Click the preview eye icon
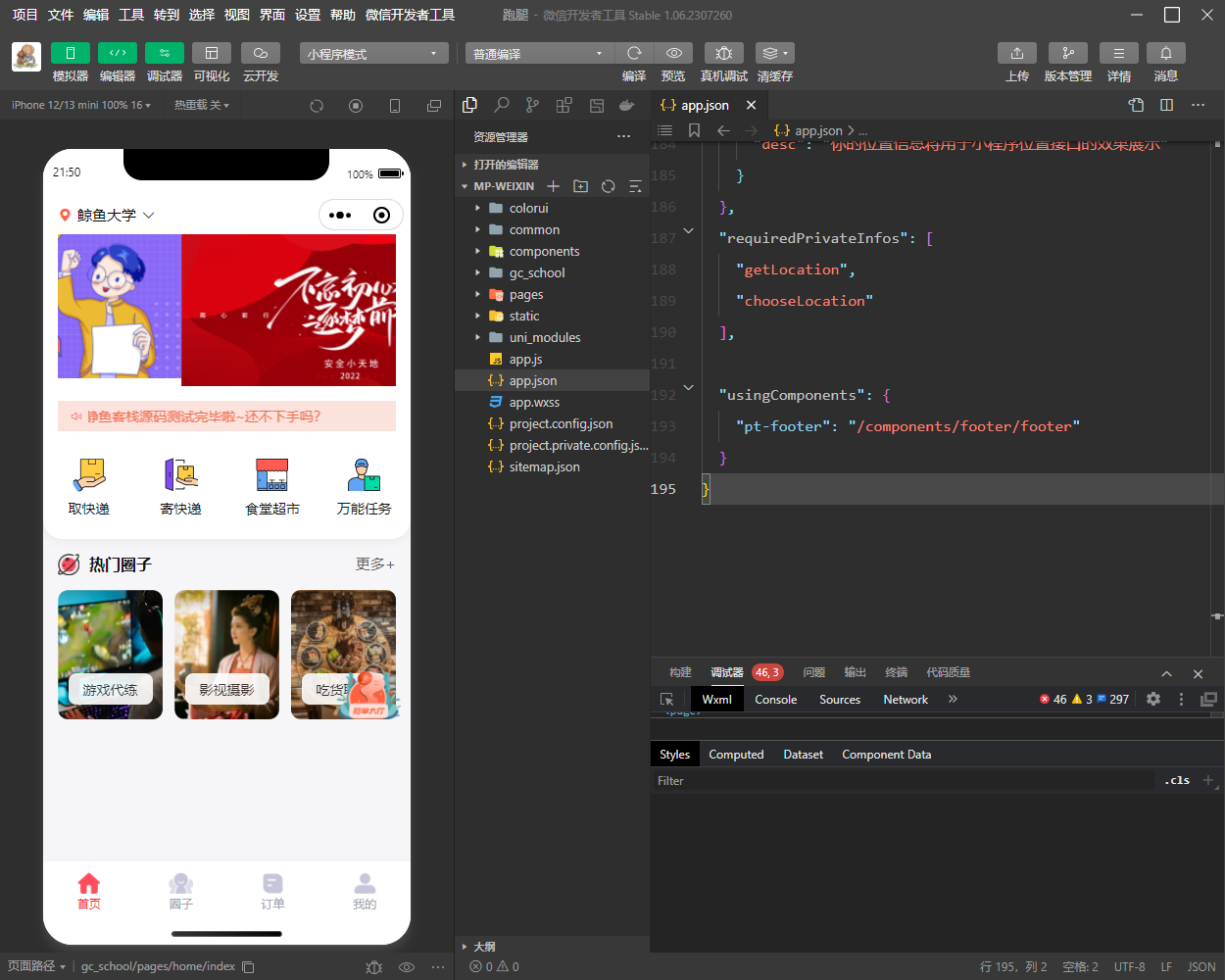1225x980 pixels. tap(673, 53)
